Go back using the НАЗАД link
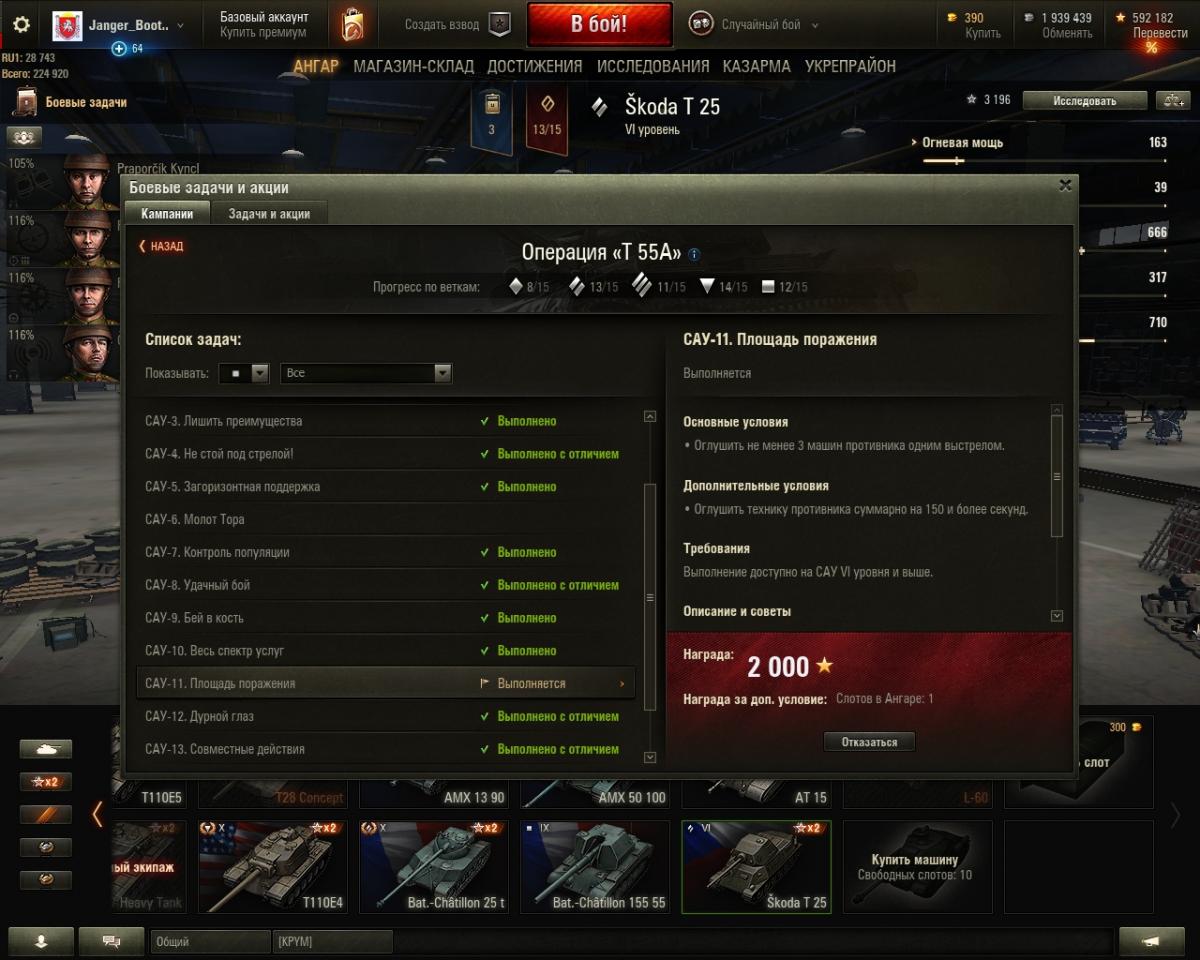This screenshot has width=1200, height=960. pyautogui.click(x=161, y=246)
